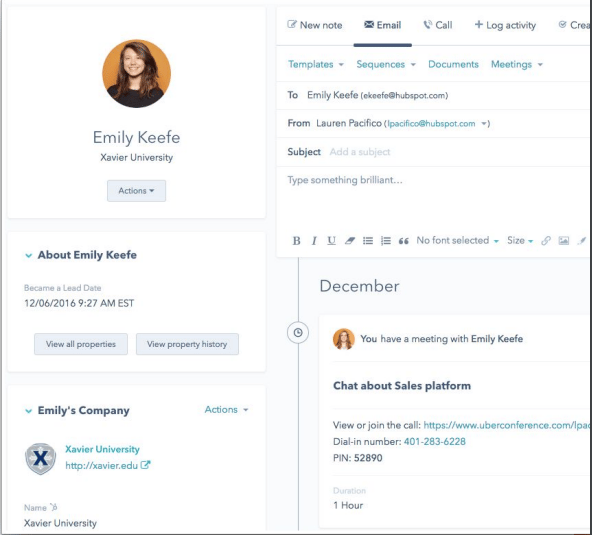Insert a blockquote

click(404, 241)
